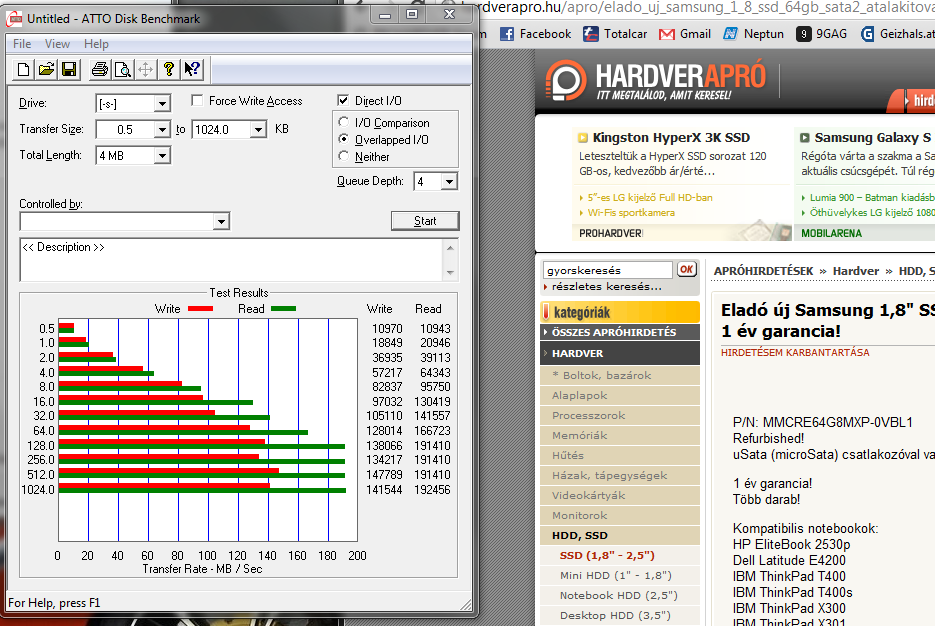Open the Help menu in ATTO
Viewport: 935px width, 626px height.
click(x=96, y=44)
